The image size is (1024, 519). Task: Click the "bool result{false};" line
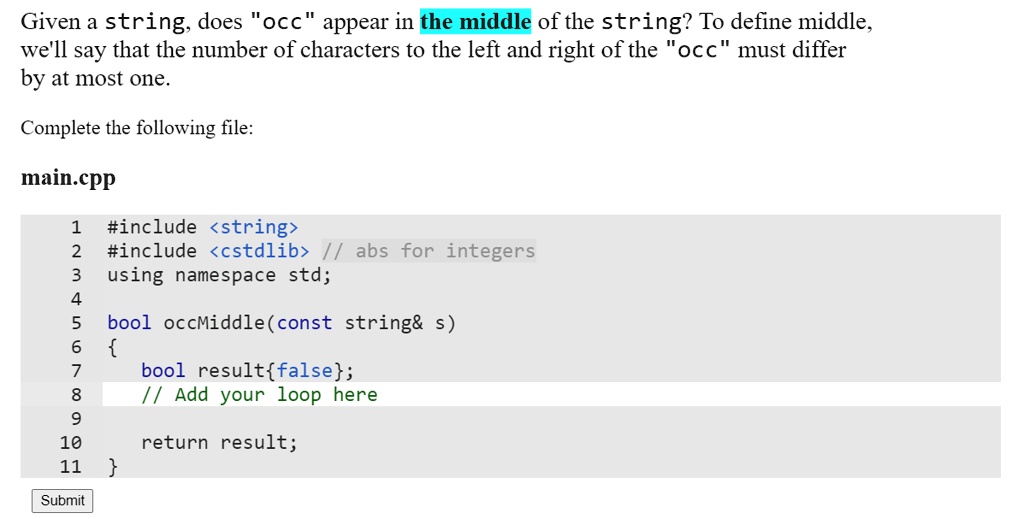pos(248,371)
